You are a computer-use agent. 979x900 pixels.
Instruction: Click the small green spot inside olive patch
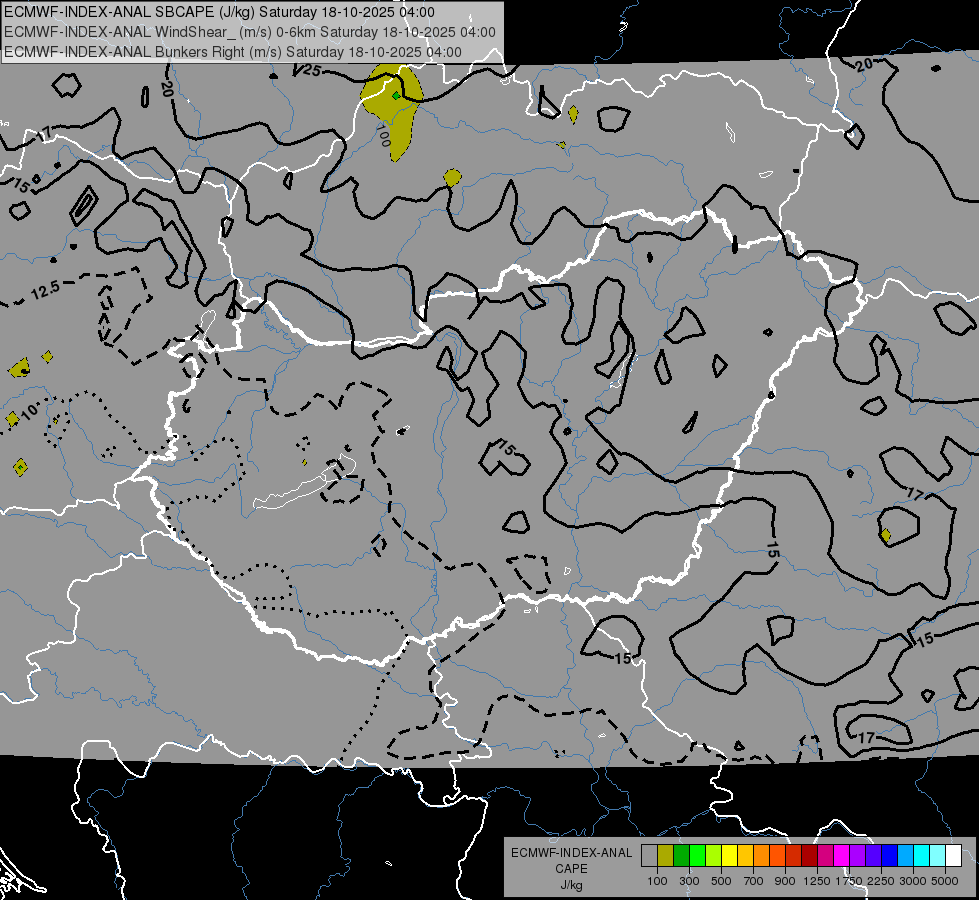pyautogui.click(x=396, y=96)
